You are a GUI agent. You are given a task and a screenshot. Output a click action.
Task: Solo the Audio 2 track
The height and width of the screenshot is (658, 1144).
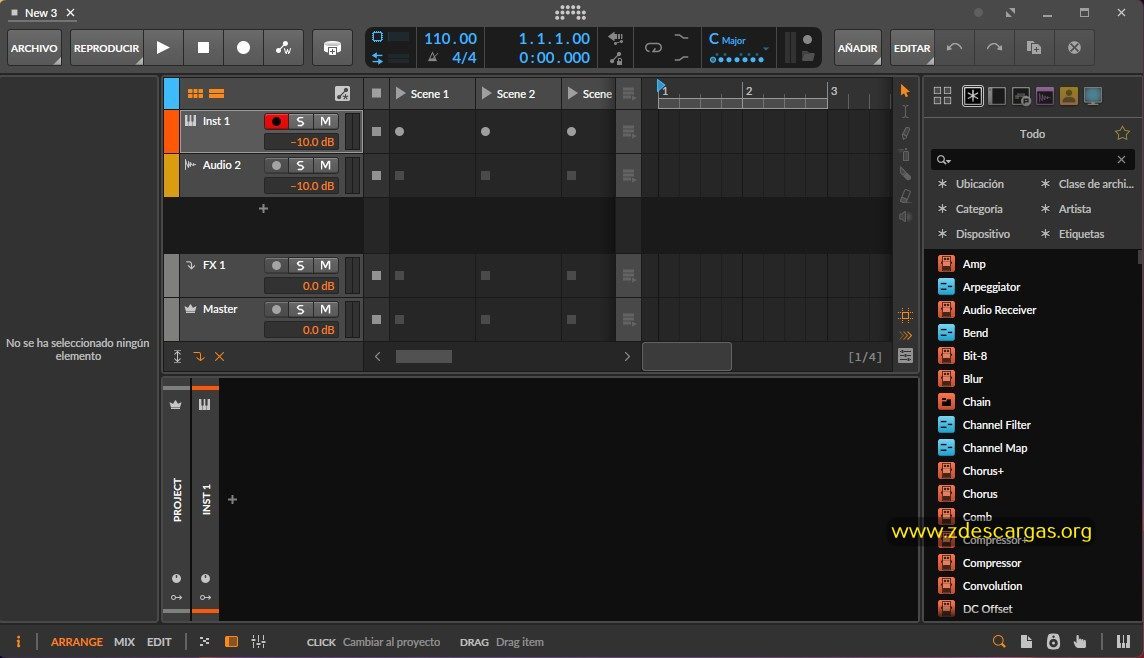tap(300, 166)
